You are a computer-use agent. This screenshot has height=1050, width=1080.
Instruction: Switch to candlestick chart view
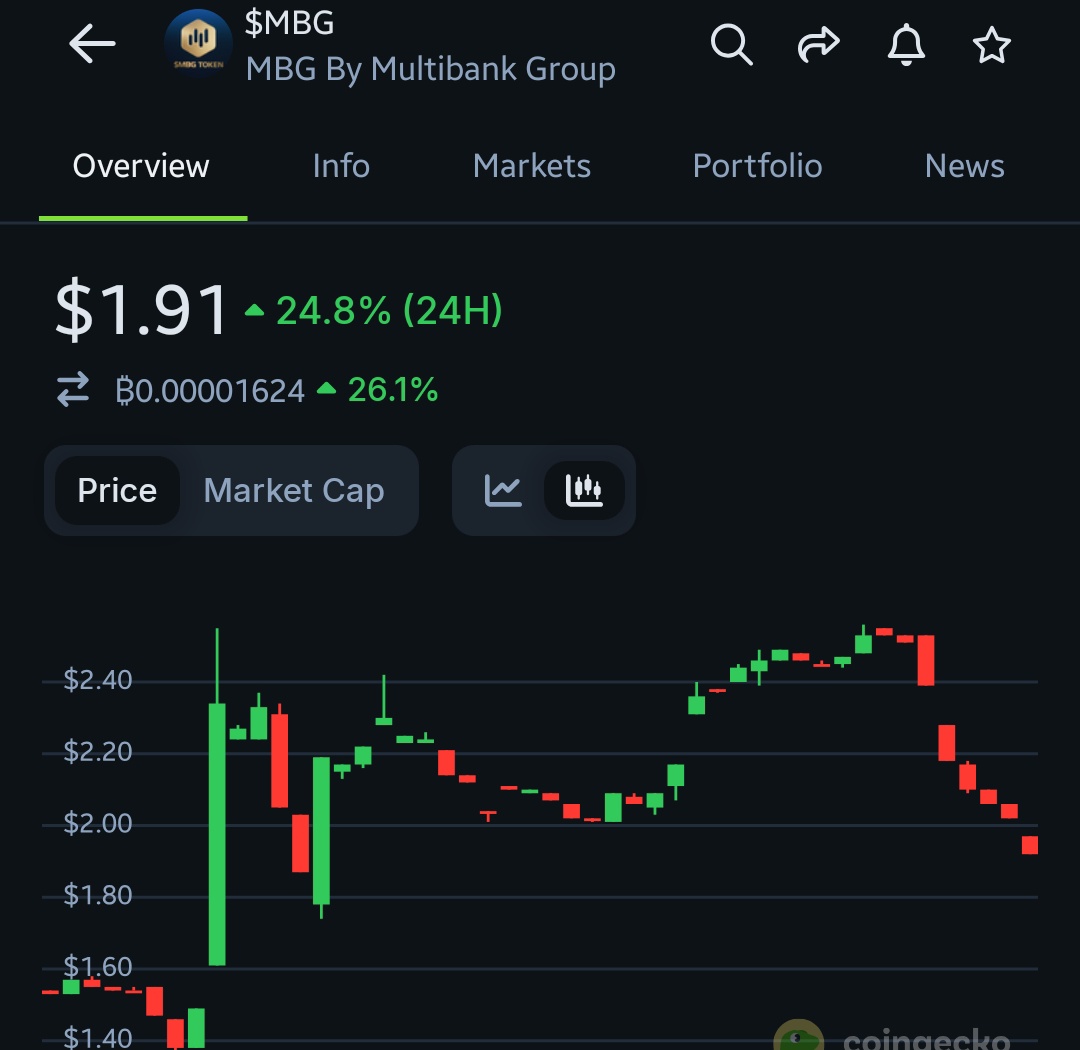pos(584,491)
